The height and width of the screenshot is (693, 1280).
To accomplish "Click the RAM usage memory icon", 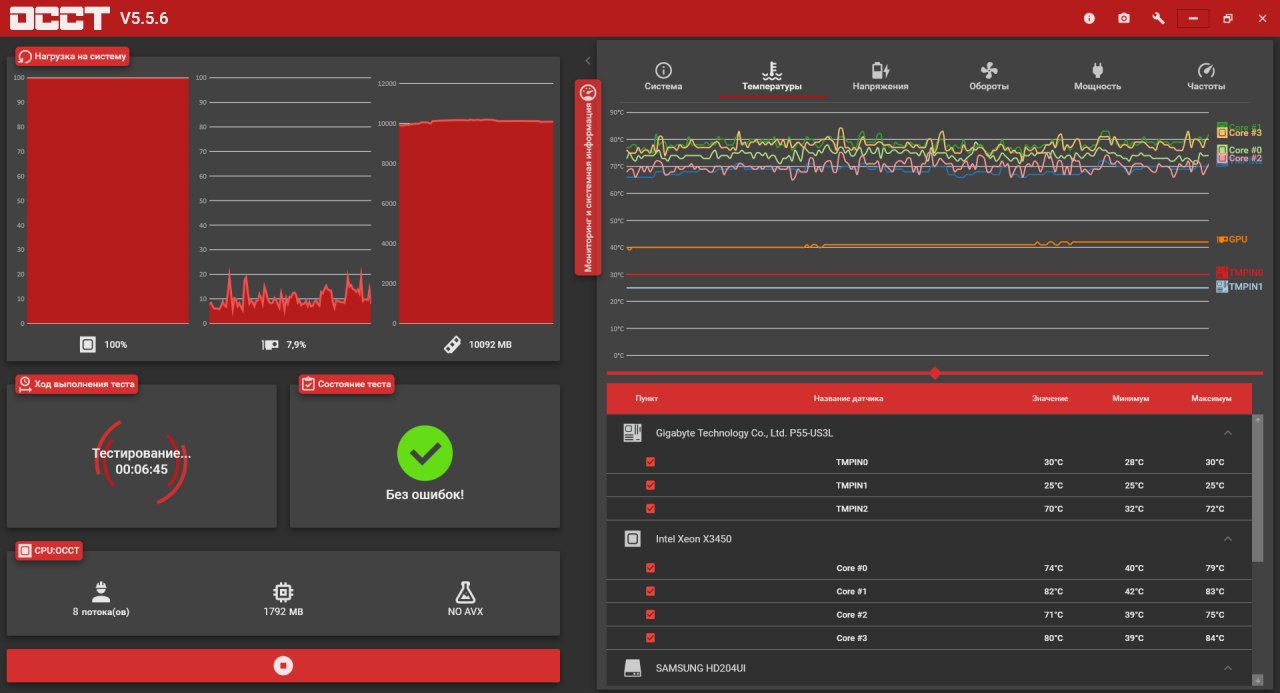I will point(452,344).
